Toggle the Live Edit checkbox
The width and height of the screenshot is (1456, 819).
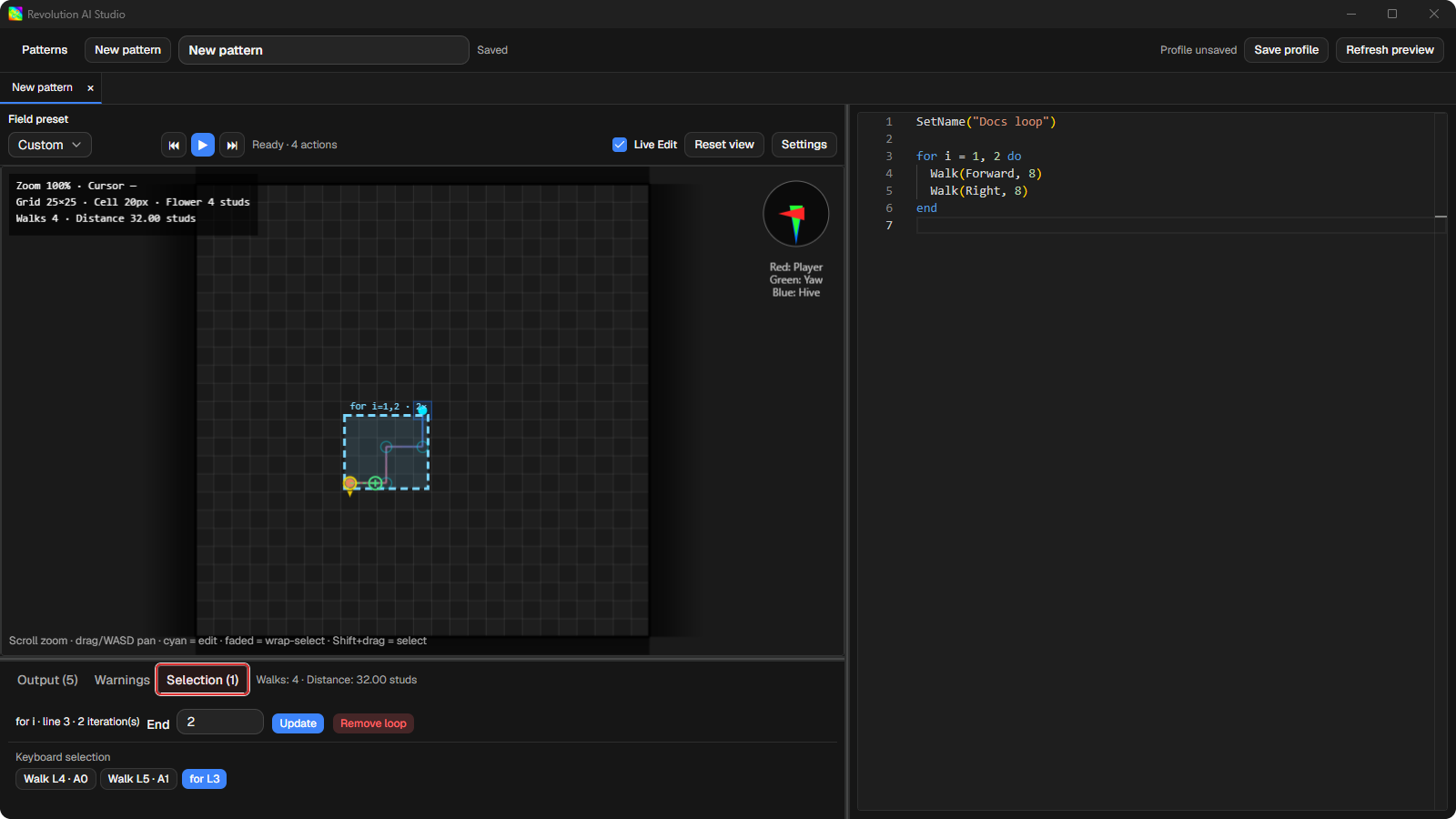click(x=620, y=145)
